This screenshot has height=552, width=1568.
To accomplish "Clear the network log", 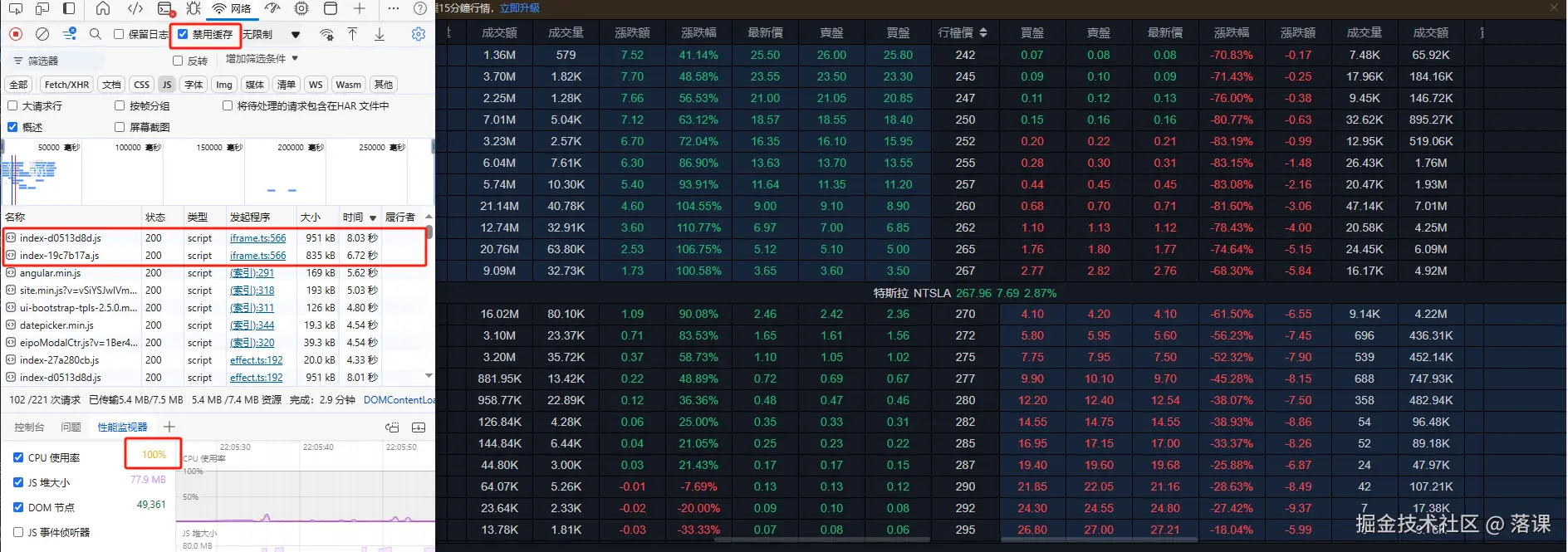I will [x=42, y=34].
